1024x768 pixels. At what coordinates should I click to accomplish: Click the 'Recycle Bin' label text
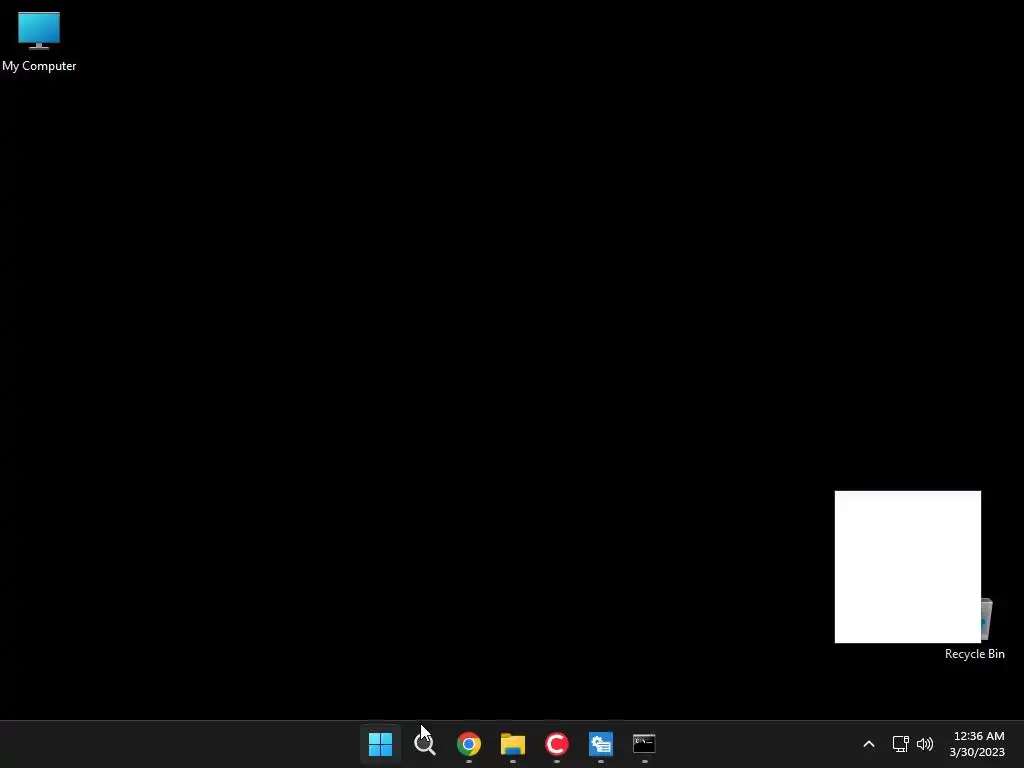pyautogui.click(x=974, y=654)
